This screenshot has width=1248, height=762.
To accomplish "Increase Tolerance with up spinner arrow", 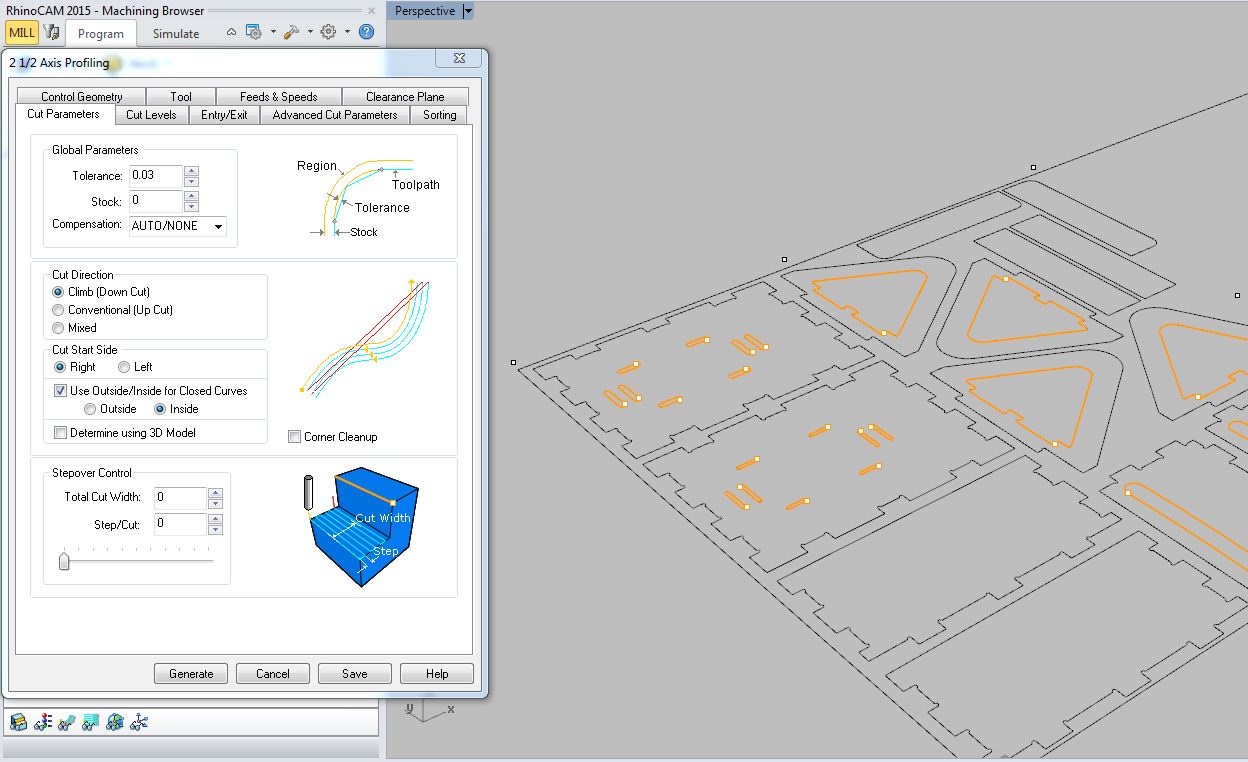I will (x=192, y=170).
